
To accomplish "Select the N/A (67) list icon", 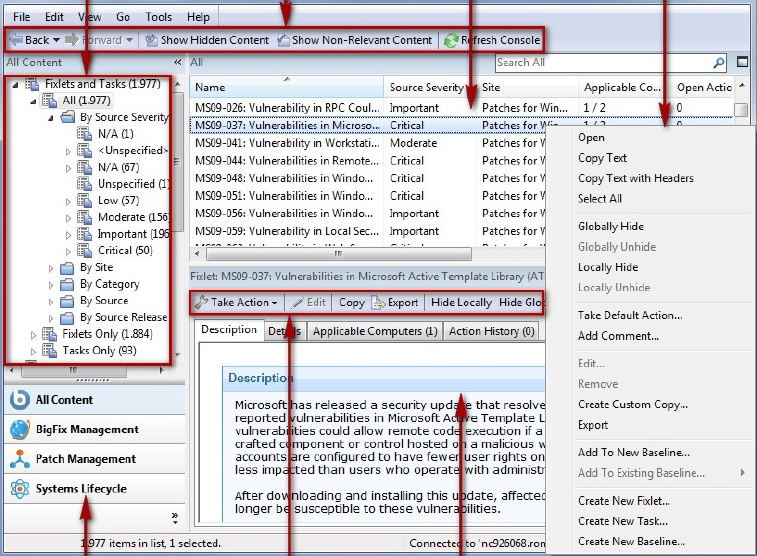I will pos(84,167).
